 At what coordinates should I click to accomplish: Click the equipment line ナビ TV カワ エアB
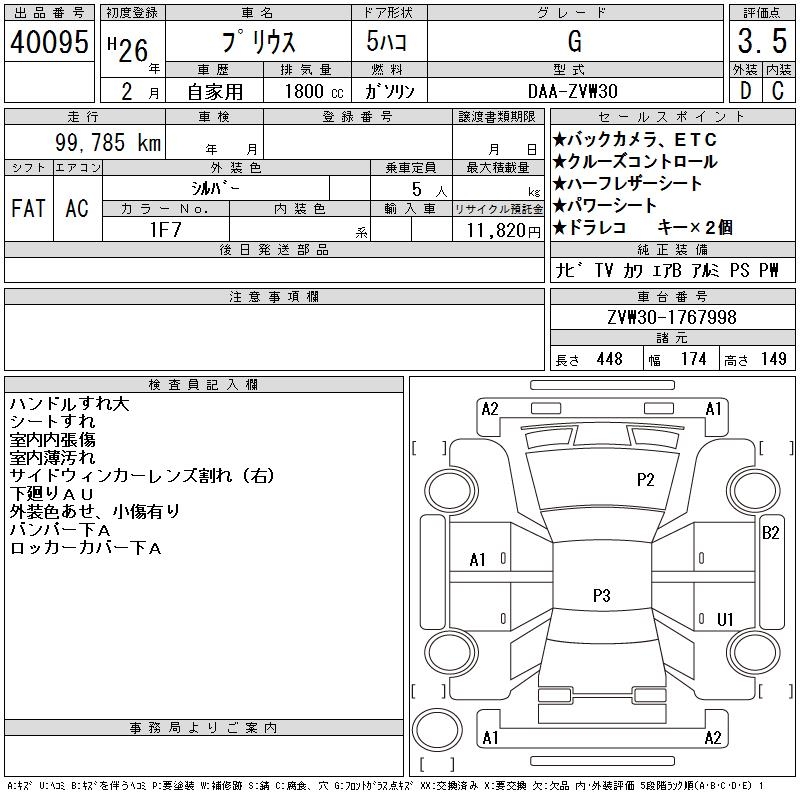667,270
